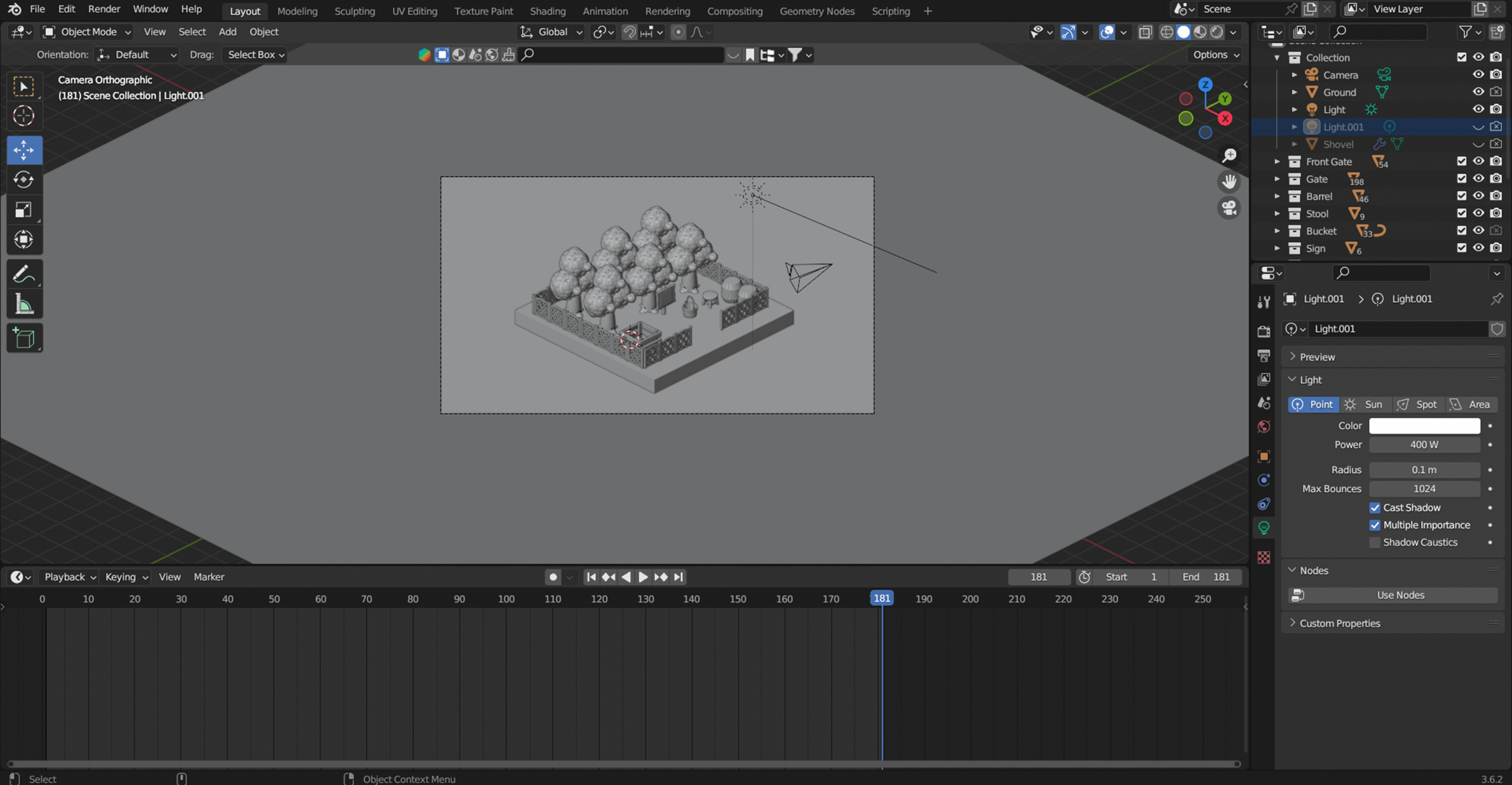The image size is (1512, 785).
Task: Open the Object Mode dropdown
Action: [x=87, y=32]
